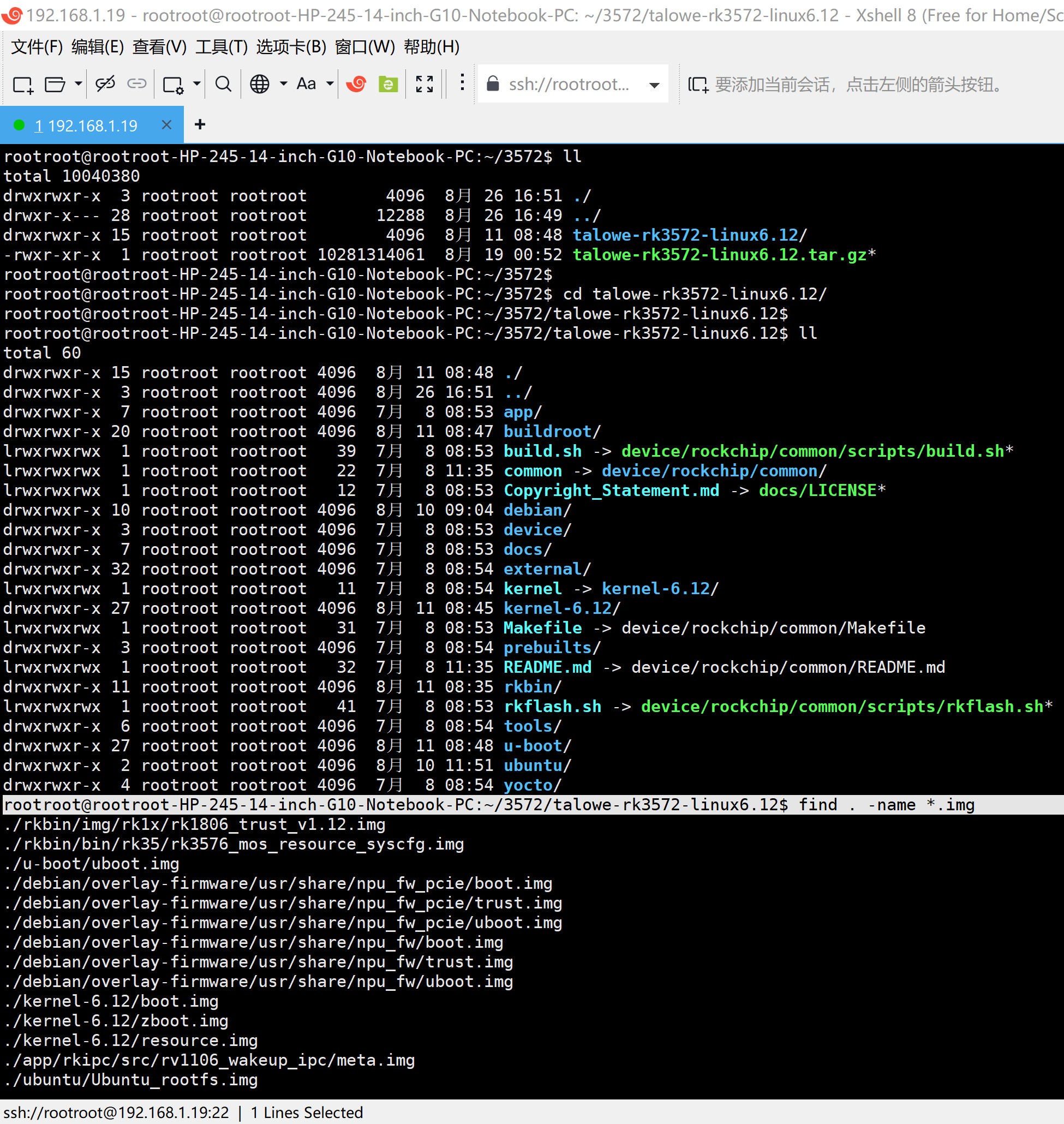Open the sessions folder icon
The width and height of the screenshot is (1064, 1124).
tap(55, 85)
